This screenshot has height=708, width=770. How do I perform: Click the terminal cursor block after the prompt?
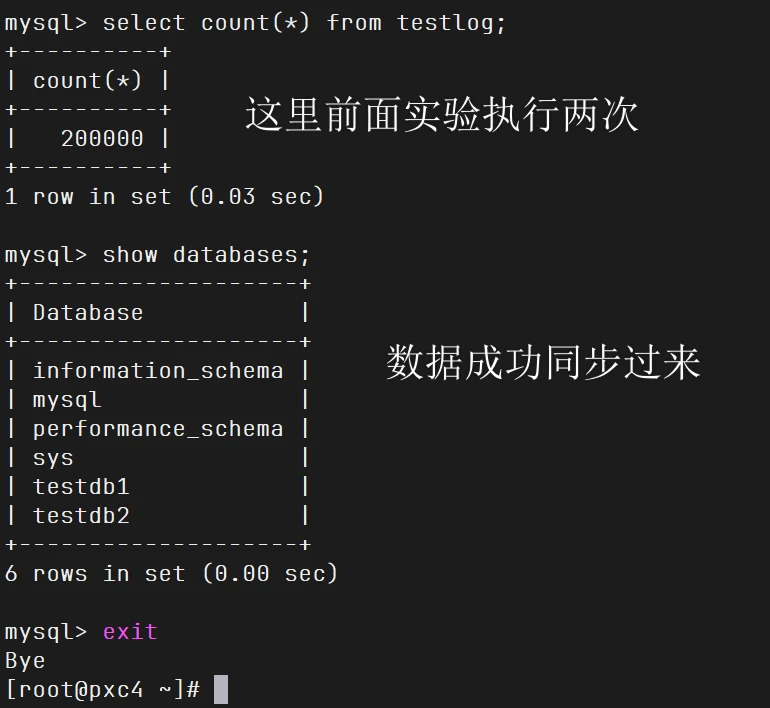pos(221,690)
